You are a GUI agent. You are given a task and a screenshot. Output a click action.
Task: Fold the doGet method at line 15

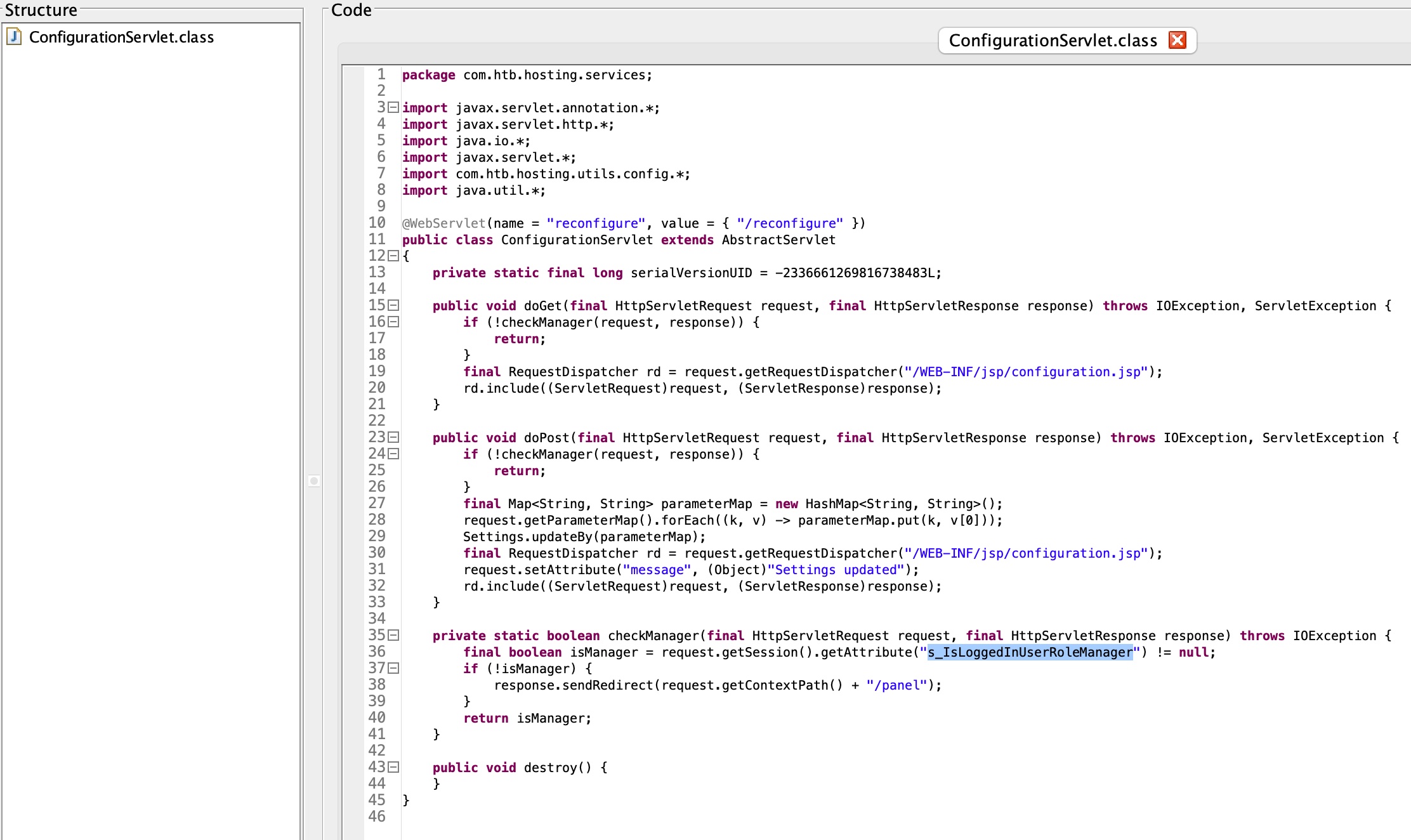(x=393, y=305)
